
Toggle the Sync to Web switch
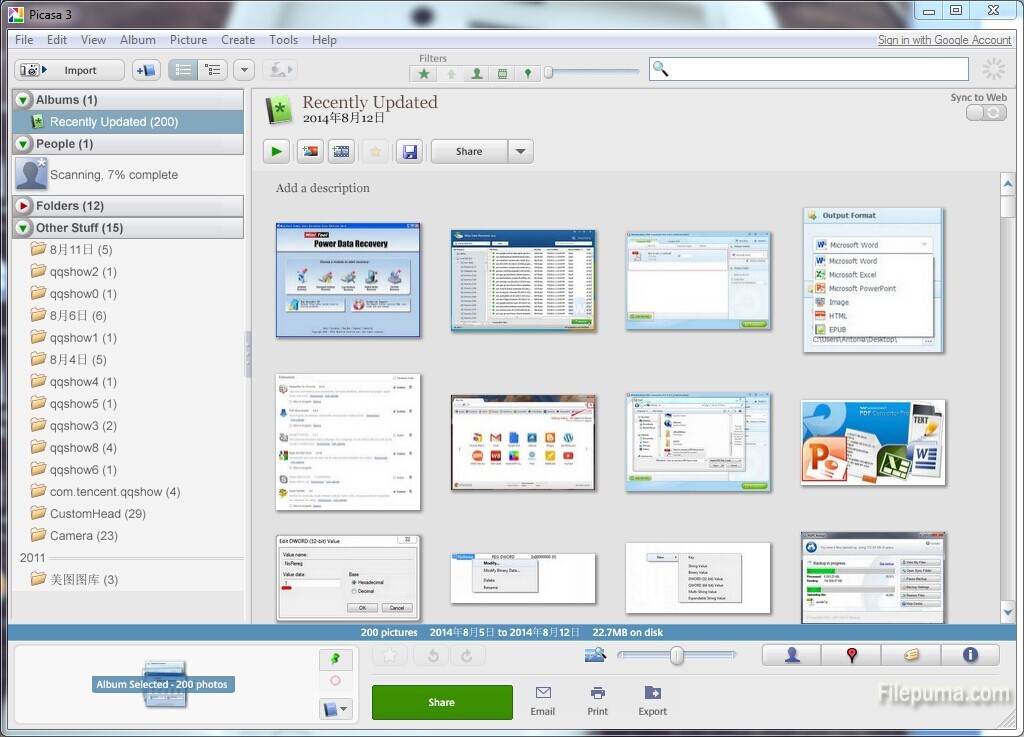(986, 113)
